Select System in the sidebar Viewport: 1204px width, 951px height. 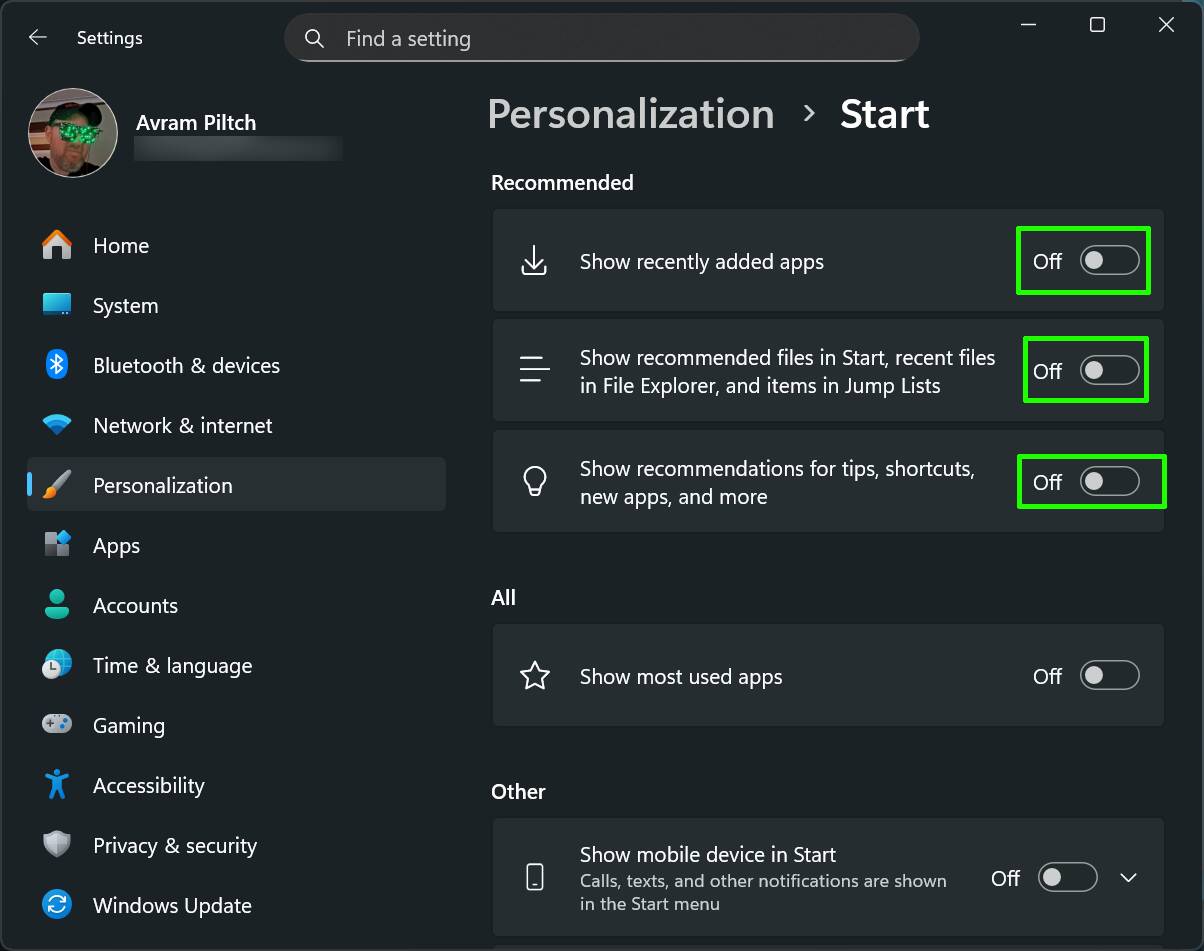125,306
